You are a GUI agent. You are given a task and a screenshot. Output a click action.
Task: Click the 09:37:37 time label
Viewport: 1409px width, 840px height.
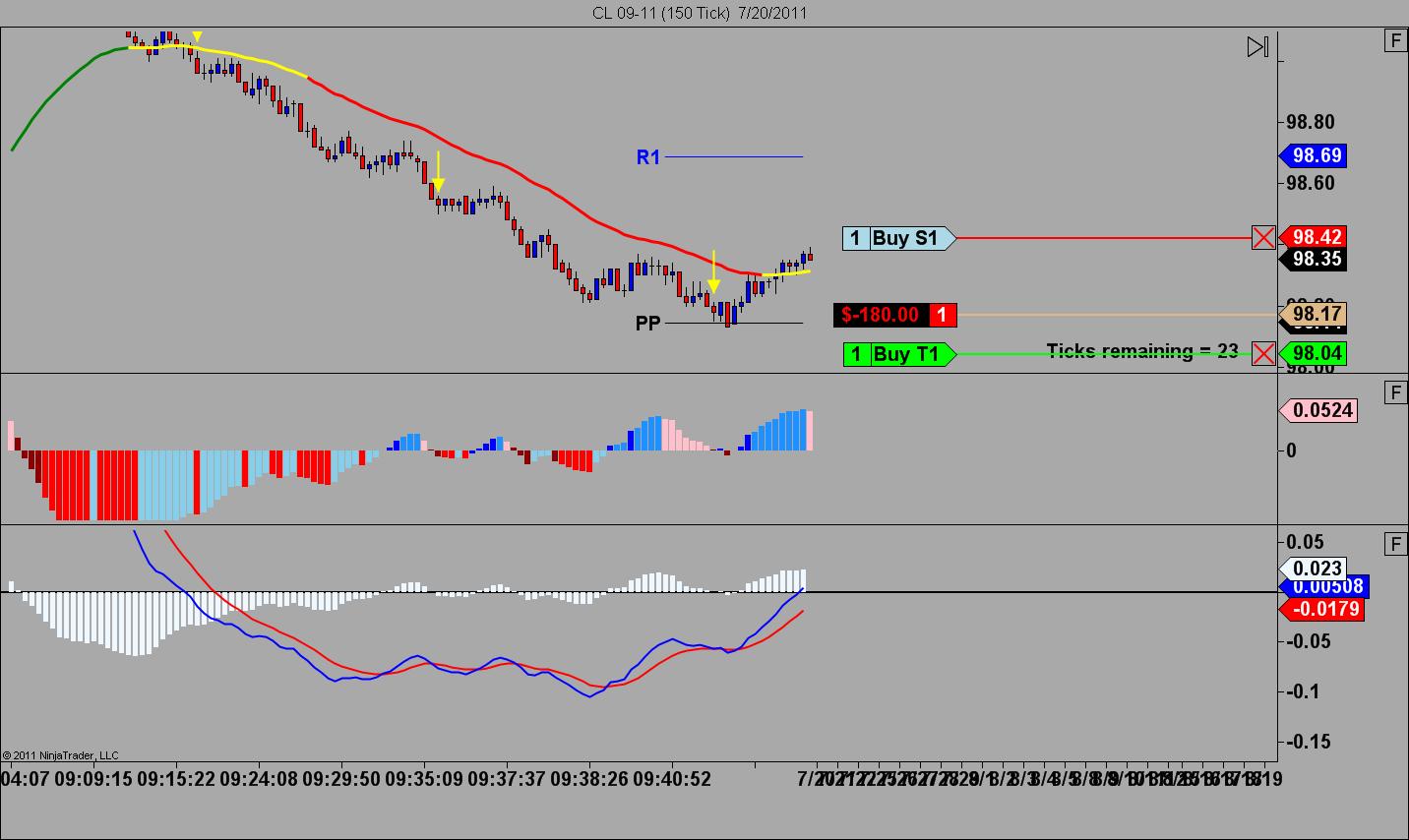point(507,779)
